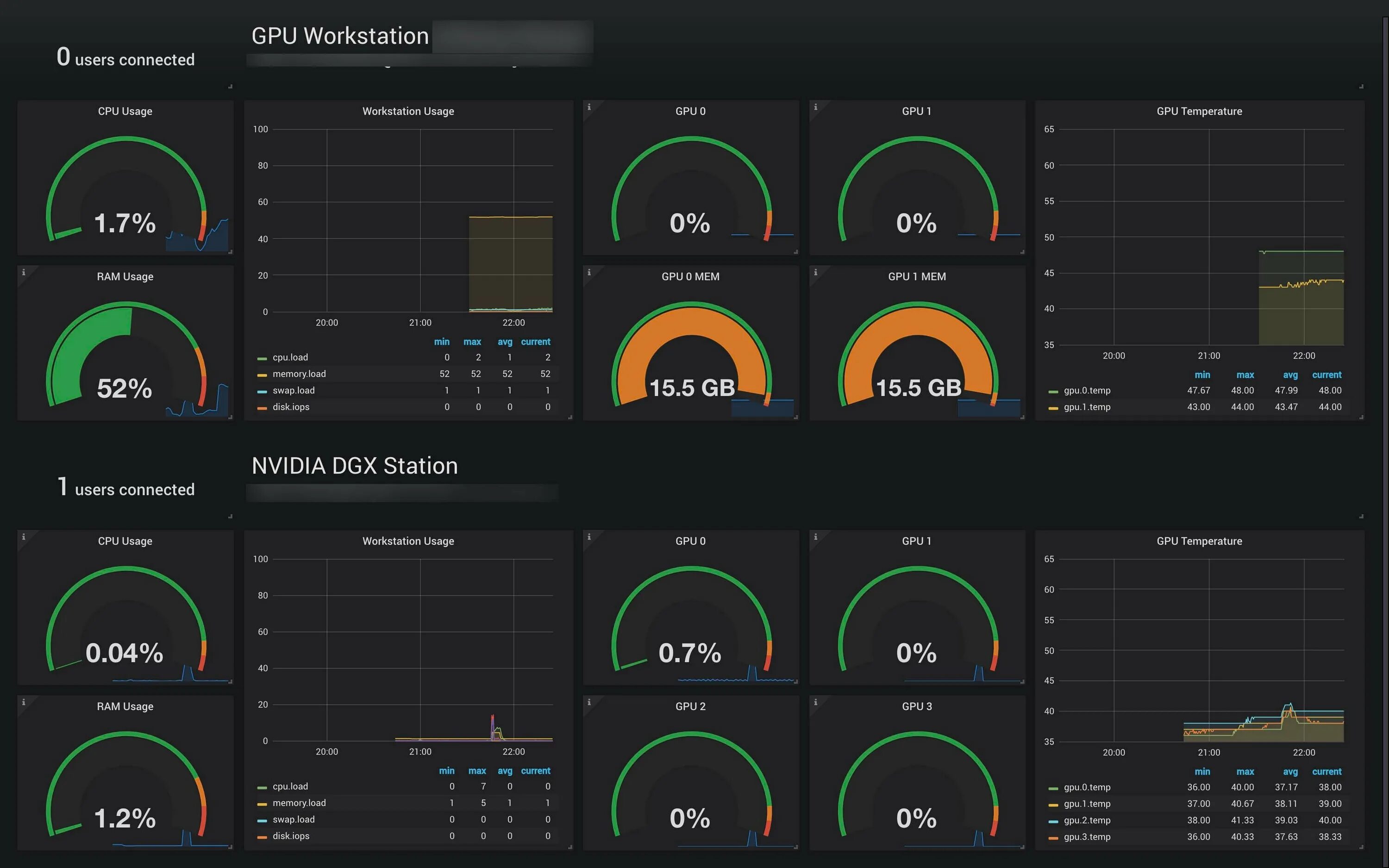The image size is (1389, 868).
Task: Click info icon on GPU Workstation GPU 0 panel
Action: pyautogui.click(x=589, y=107)
